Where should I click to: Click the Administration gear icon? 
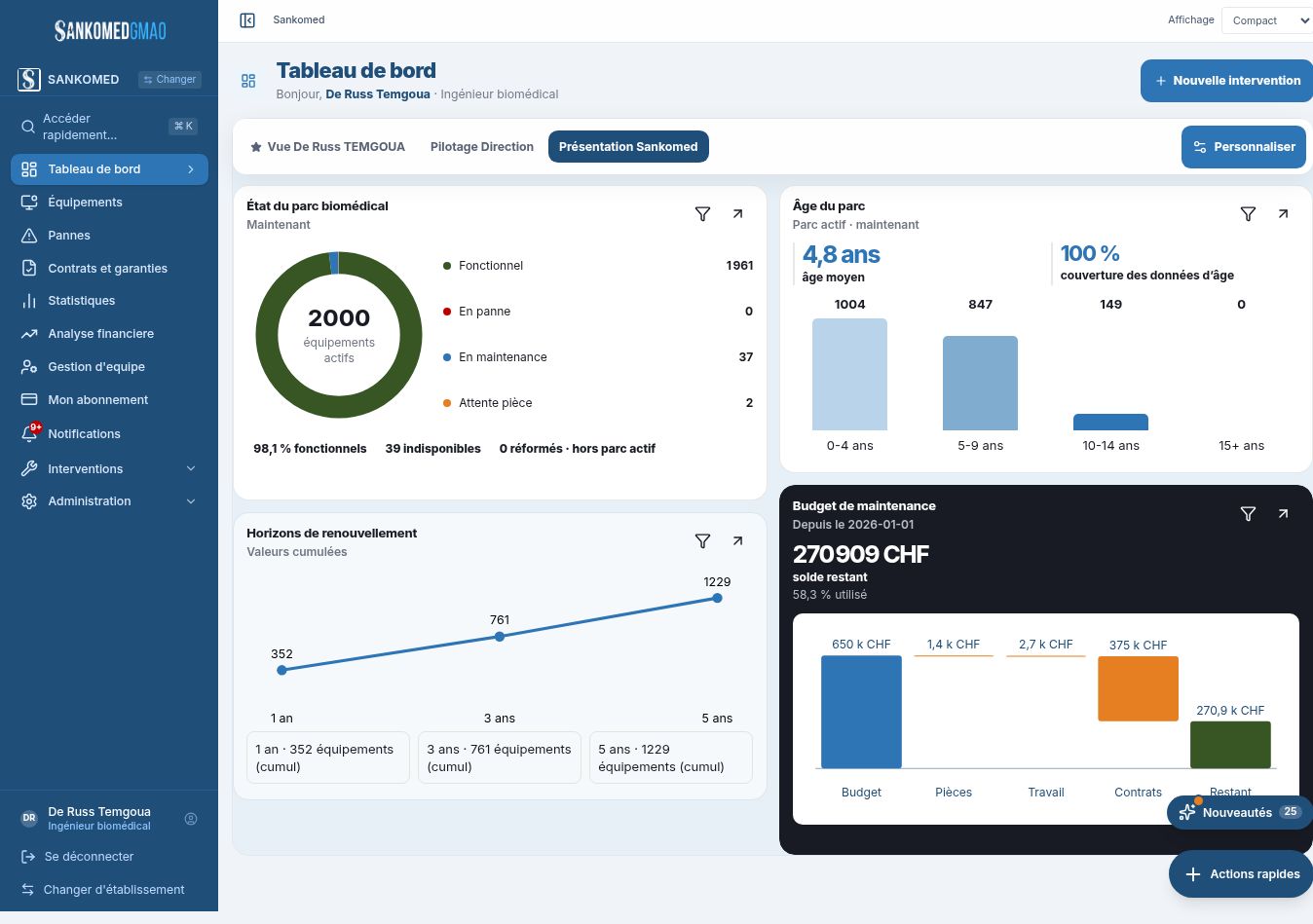(x=29, y=501)
